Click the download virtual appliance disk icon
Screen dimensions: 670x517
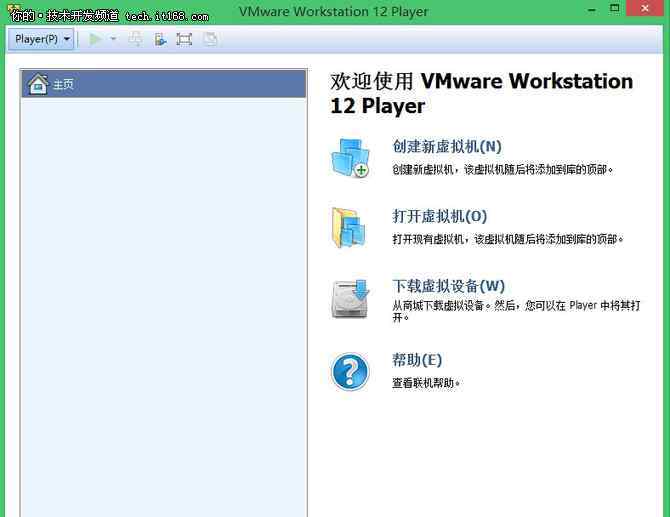pyautogui.click(x=350, y=299)
